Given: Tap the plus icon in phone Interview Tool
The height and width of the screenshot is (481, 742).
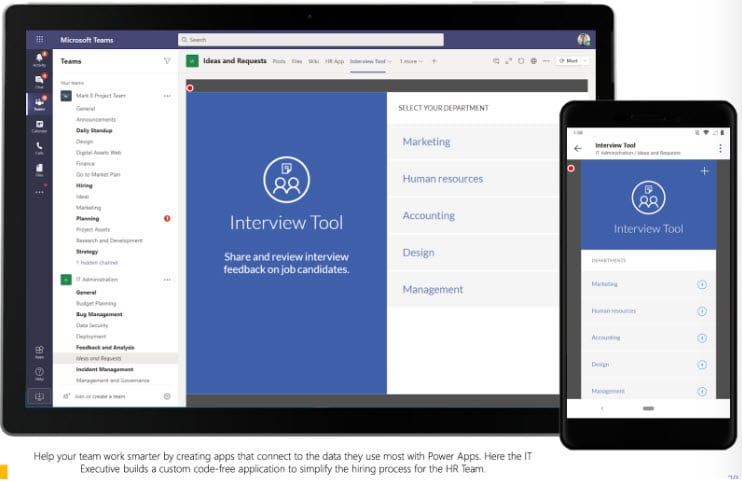Looking at the screenshot, I should coord(705,171).
